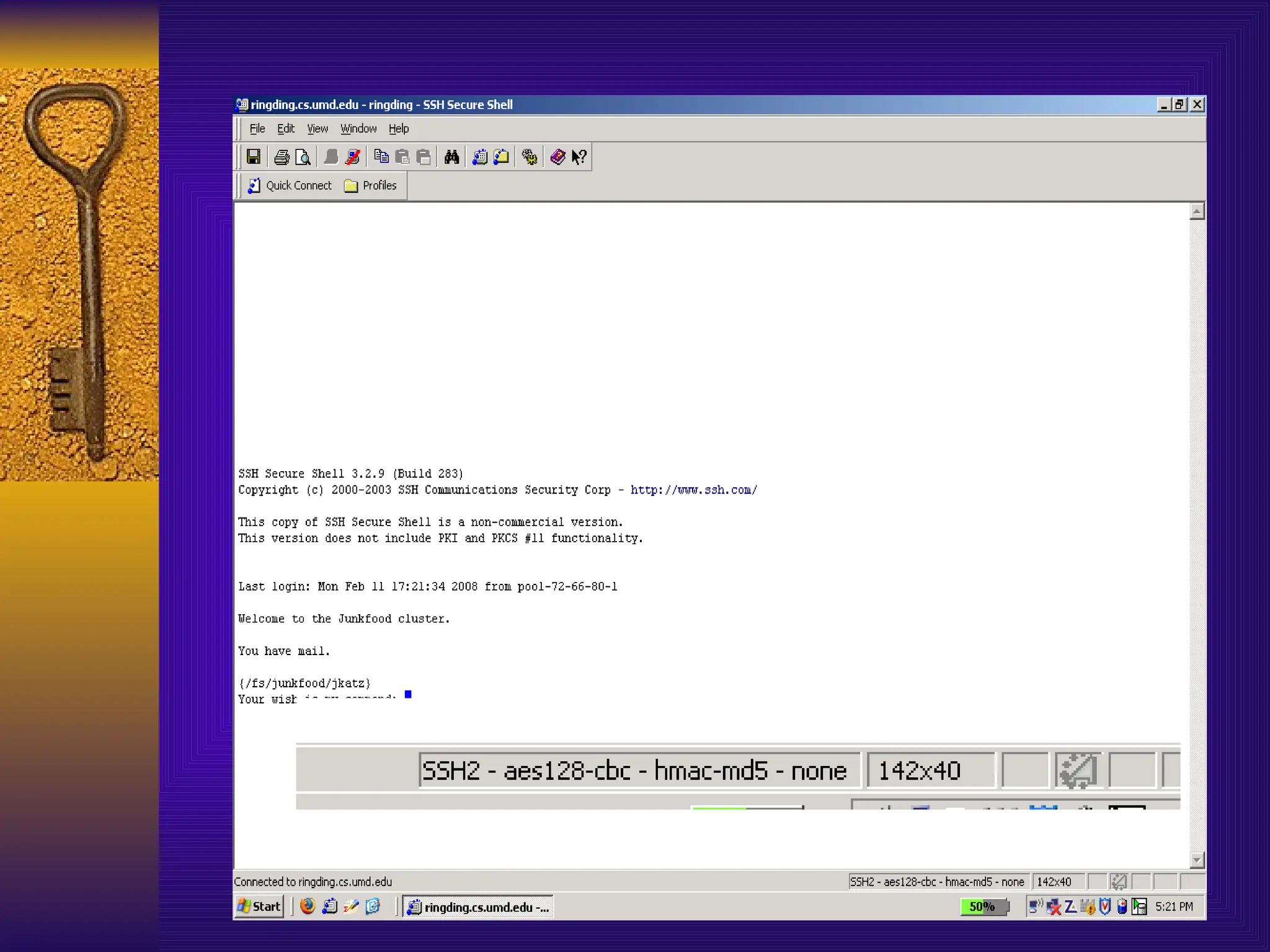
Task: Open New File Transfer Window icon
Action: pos(501,157)
